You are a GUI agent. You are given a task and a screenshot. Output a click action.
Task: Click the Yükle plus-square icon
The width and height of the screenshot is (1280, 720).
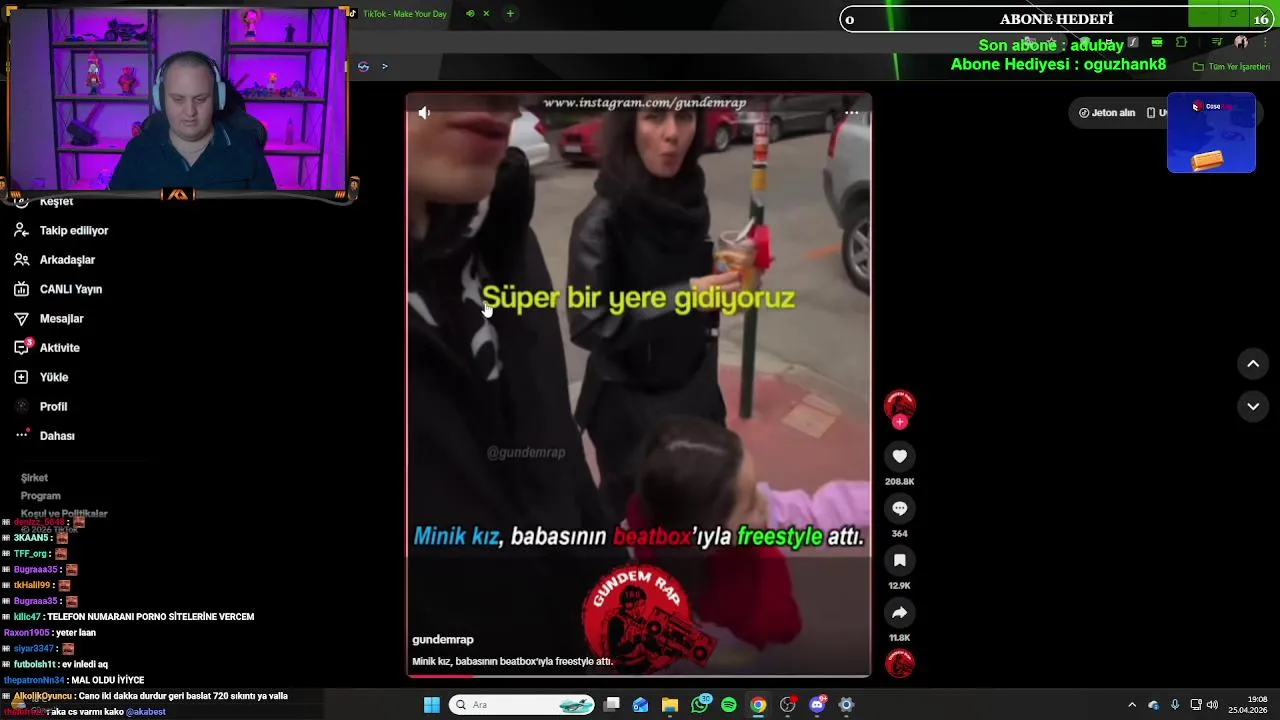(x=21, y=377)
